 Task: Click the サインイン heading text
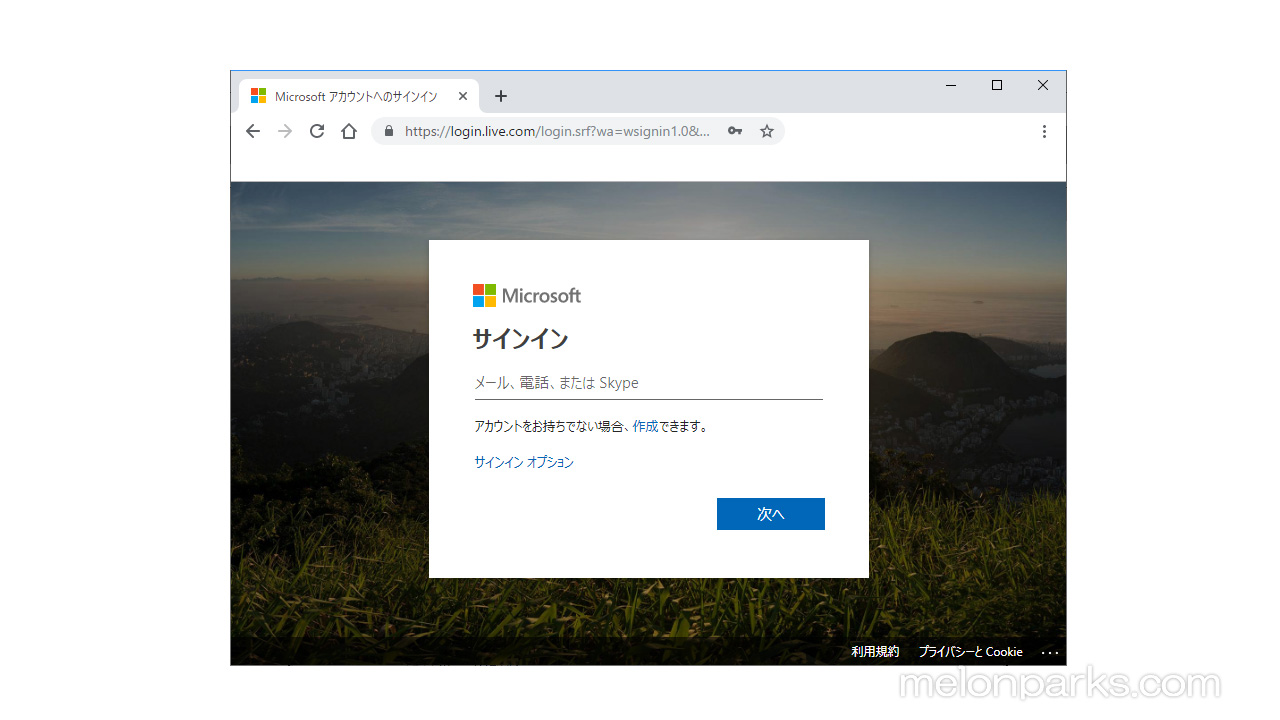[521, 340]
